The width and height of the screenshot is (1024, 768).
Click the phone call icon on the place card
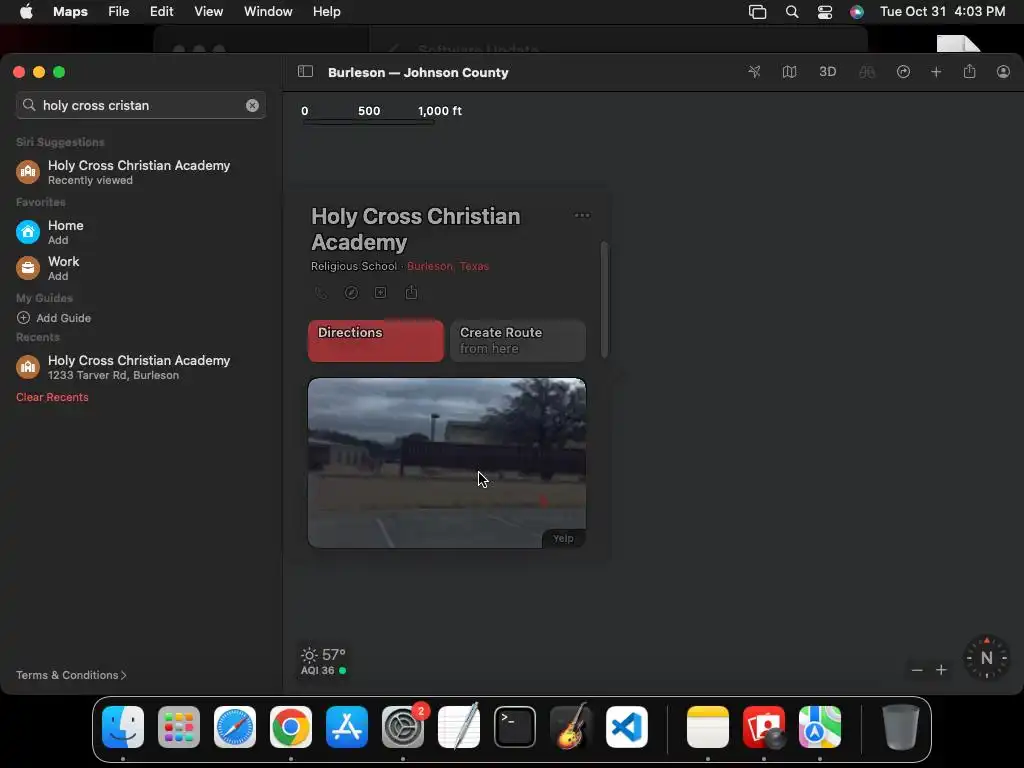pyautogui.click(x=321, y=293)
